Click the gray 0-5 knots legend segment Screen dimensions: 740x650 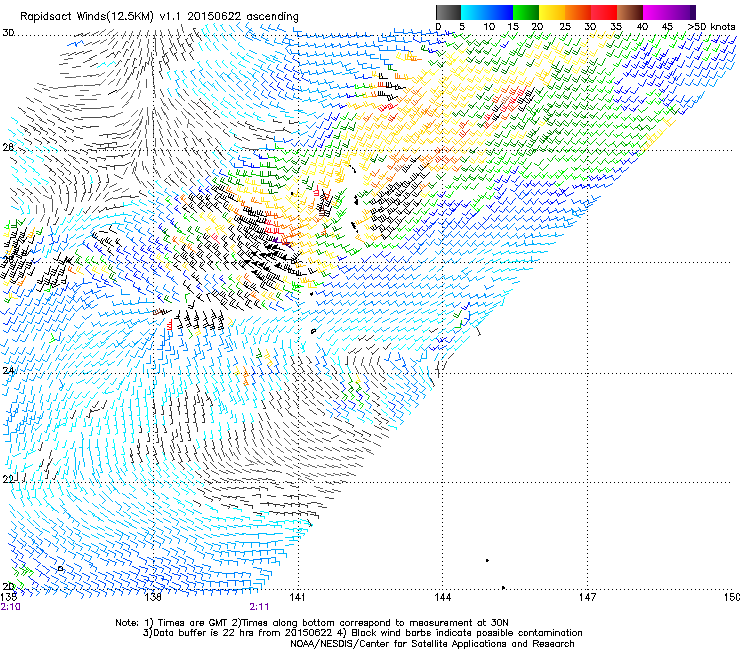click(x=448, y=12)
